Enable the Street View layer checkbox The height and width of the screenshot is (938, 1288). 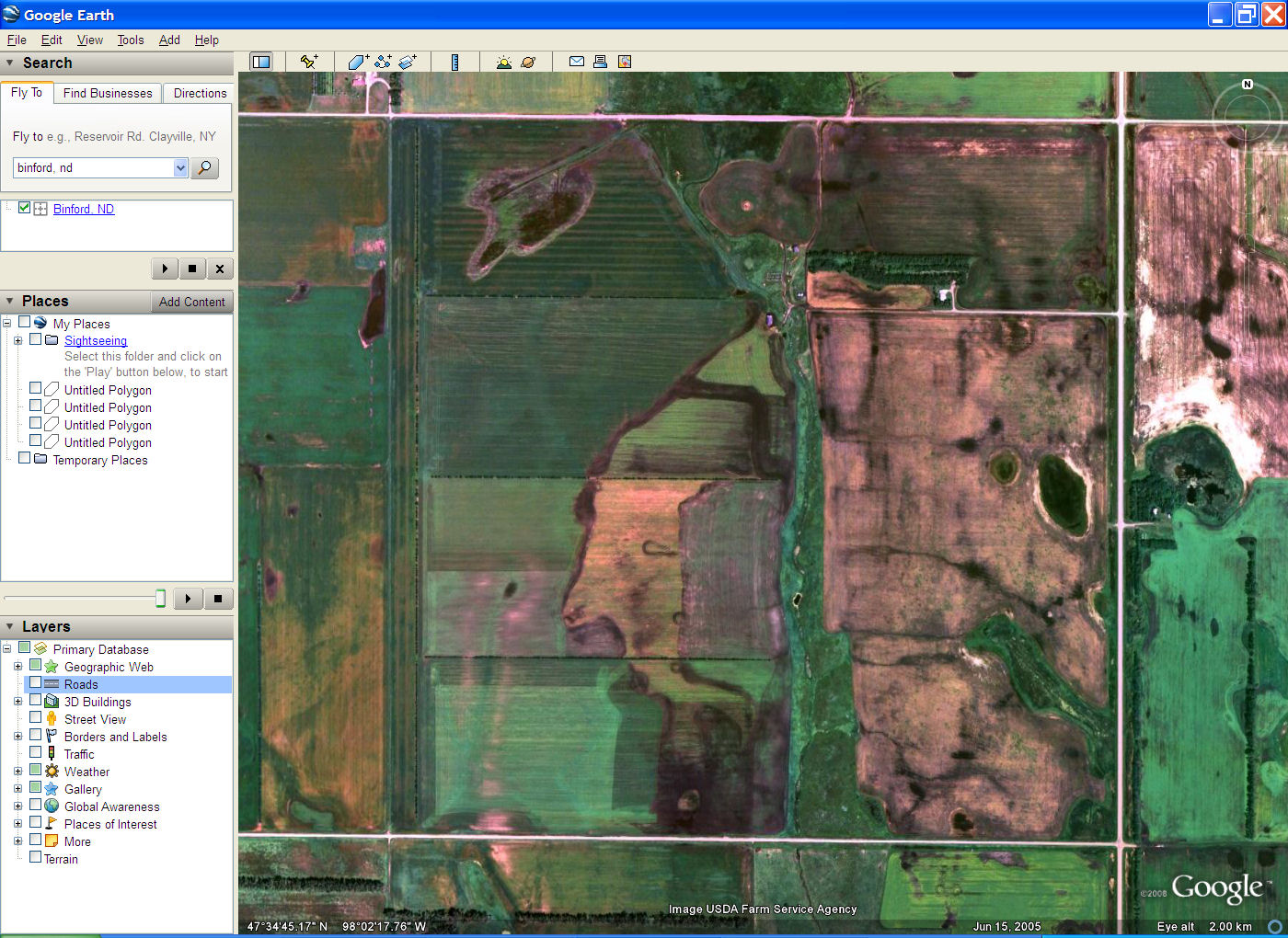36,718
